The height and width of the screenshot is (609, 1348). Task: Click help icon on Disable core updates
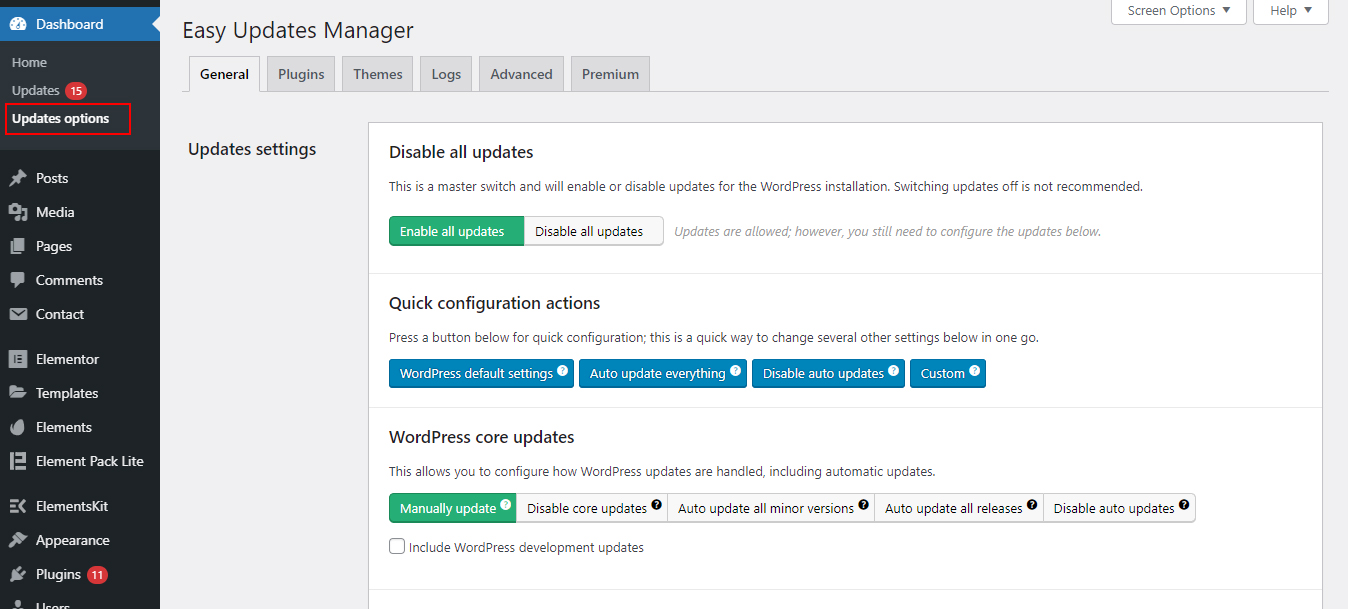pyautogui.click(x=657, y=505)
